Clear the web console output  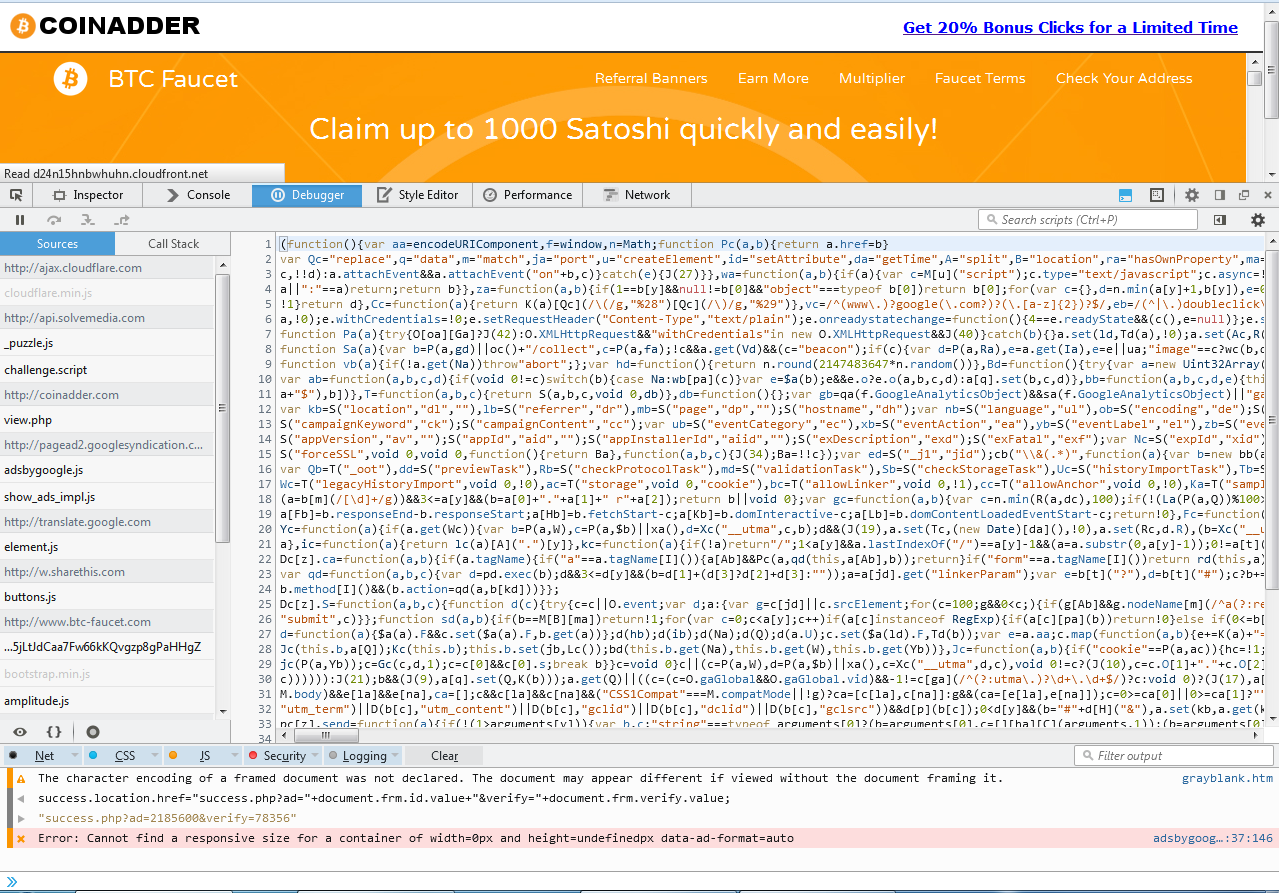click(x=445, y=756)
